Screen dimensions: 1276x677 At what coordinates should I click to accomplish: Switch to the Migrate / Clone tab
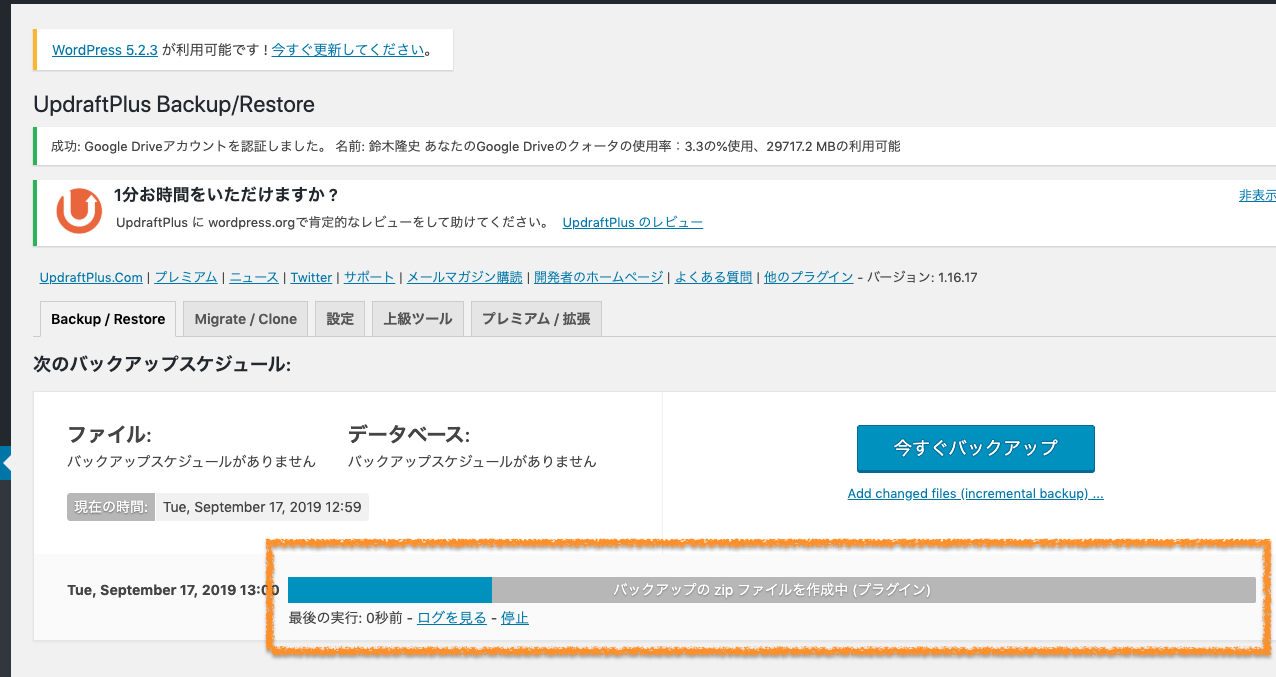point(246,319)
